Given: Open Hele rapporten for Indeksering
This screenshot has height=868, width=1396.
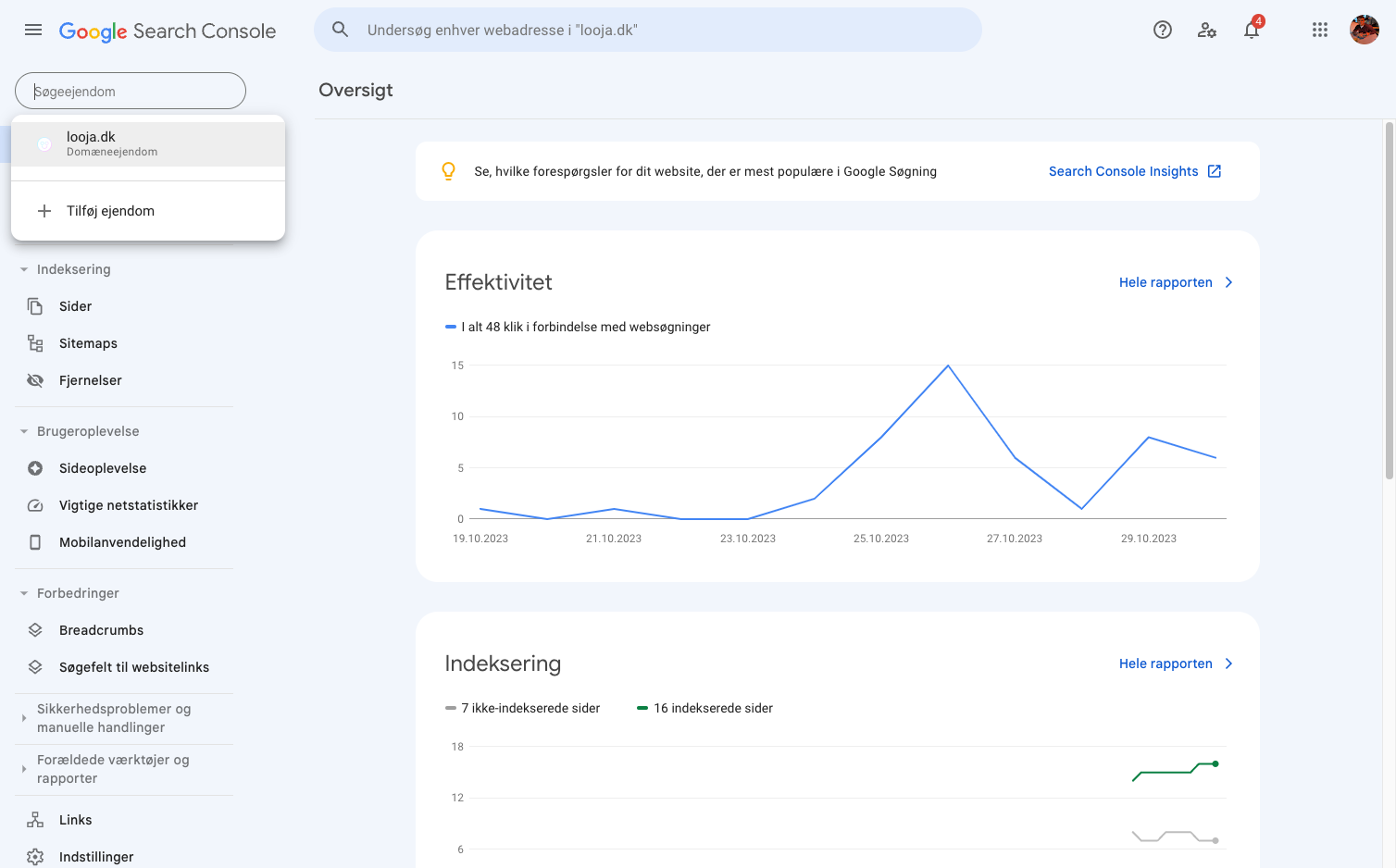Looking at the screenshot, I should click(1176, 663).
